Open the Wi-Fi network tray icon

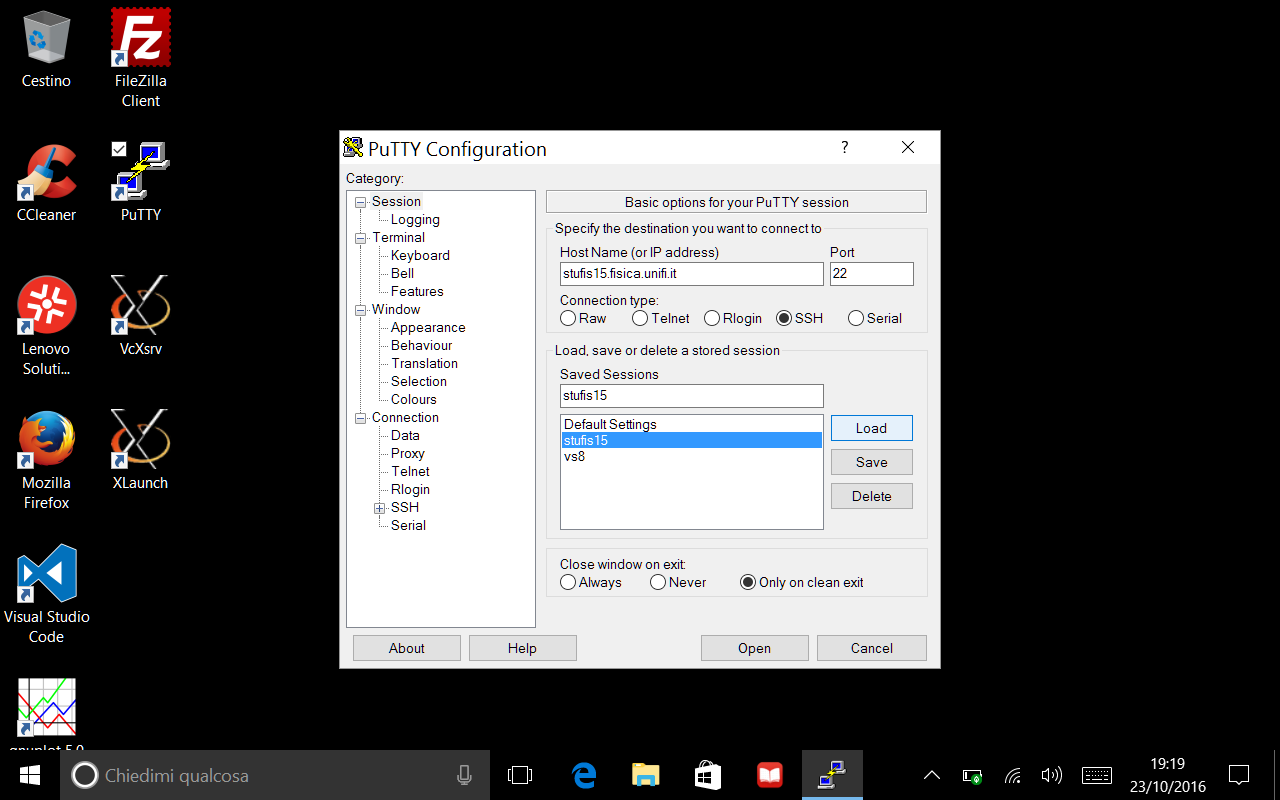point(1013,775)
